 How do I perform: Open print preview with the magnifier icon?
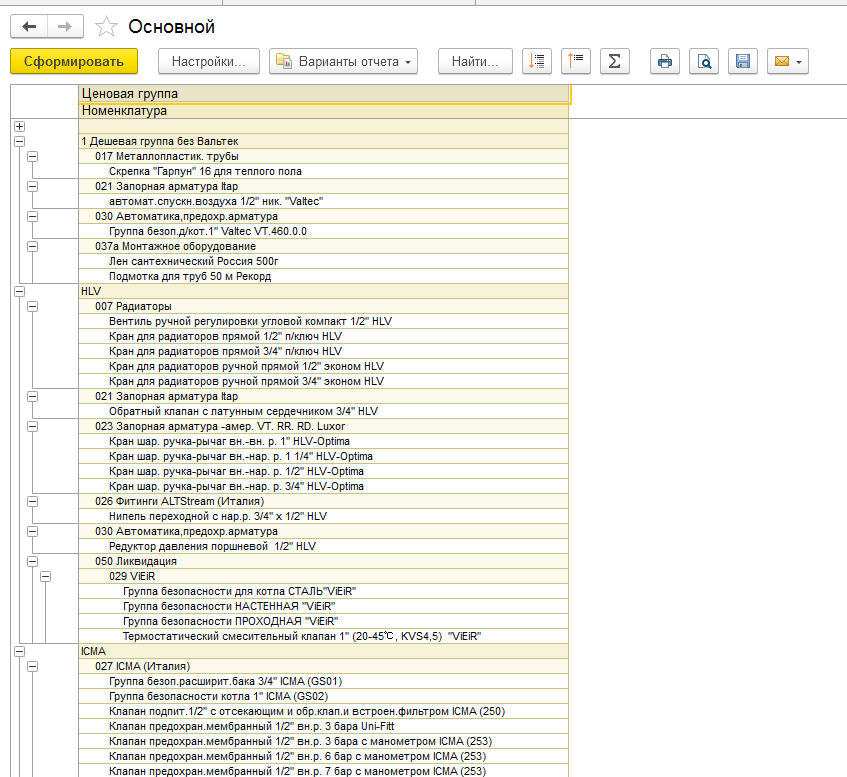pyautogui.click(x=704, y=62)
